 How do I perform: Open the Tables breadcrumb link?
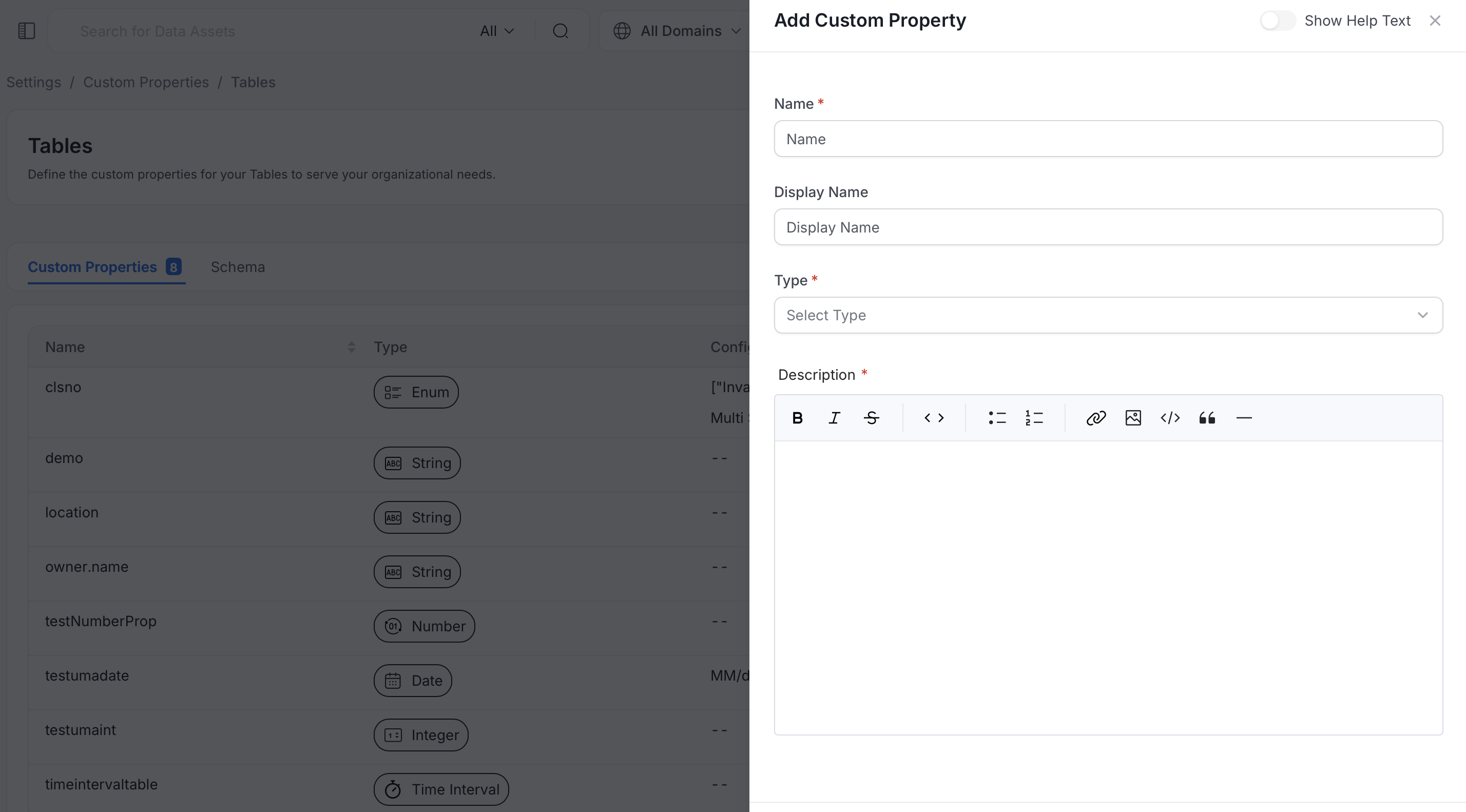point(253,82)
